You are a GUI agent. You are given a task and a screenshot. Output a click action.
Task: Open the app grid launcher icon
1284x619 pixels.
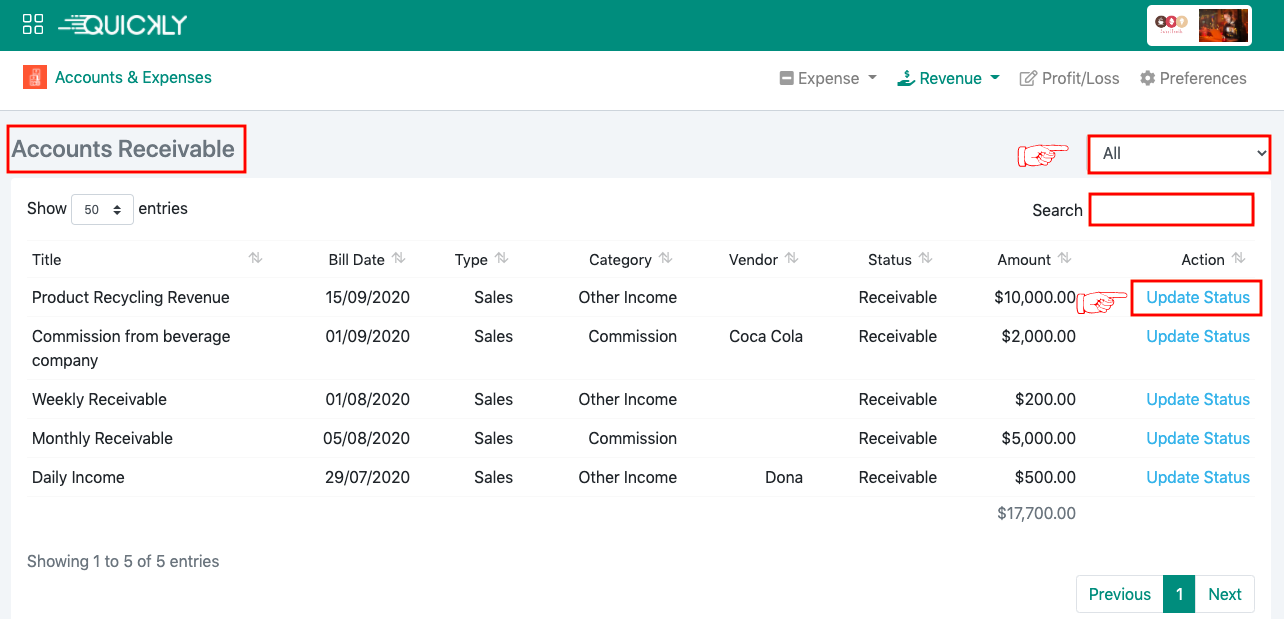tap(33, 25)
